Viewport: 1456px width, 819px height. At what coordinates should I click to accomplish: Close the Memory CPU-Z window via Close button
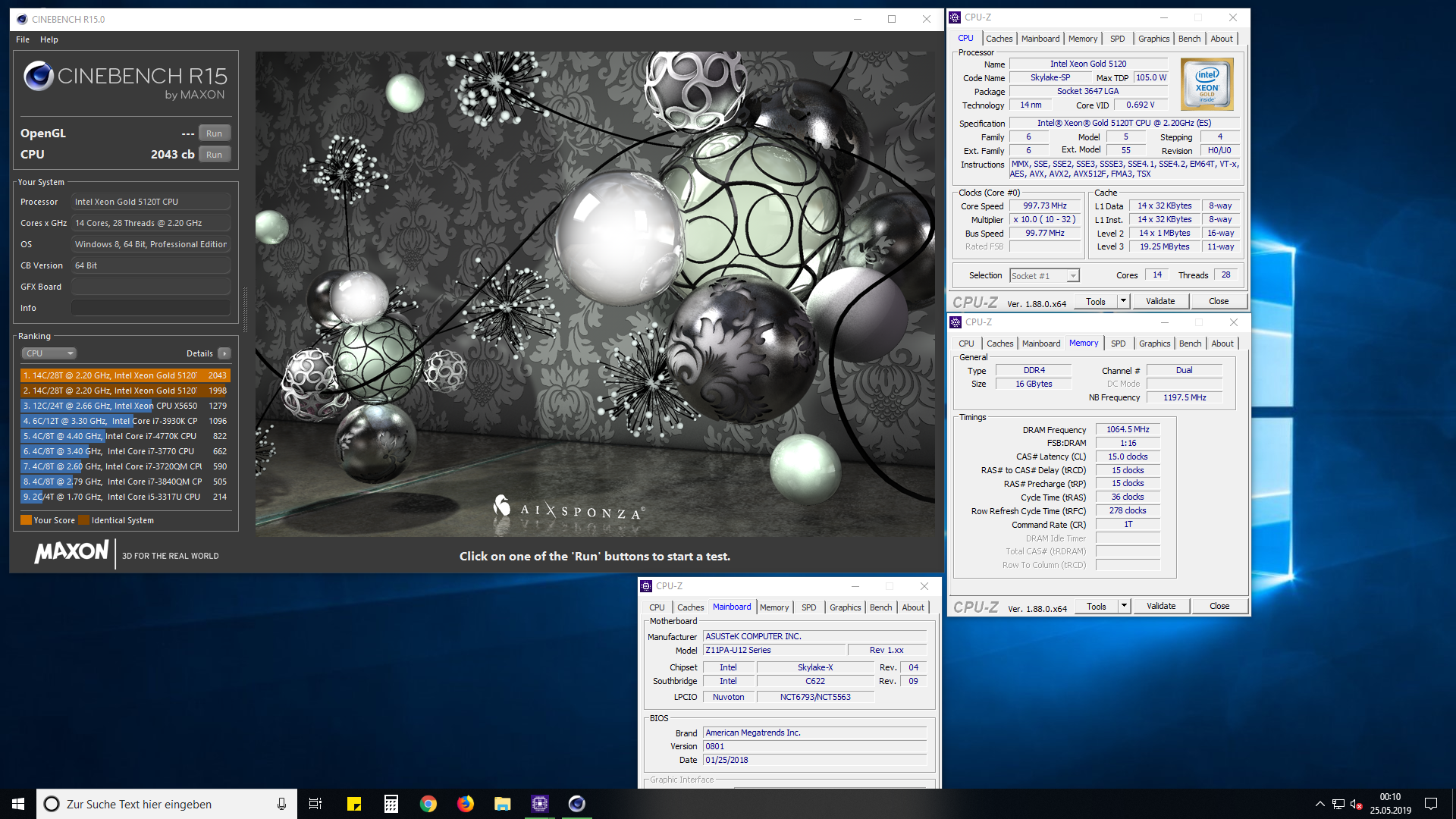(x=1219, y=606)
